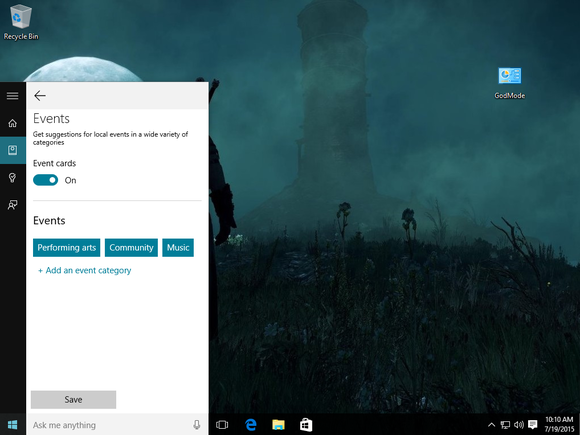This screenshot has width=580, height=435.
Task: Click the Event cards label
Action: click(54, 163)
